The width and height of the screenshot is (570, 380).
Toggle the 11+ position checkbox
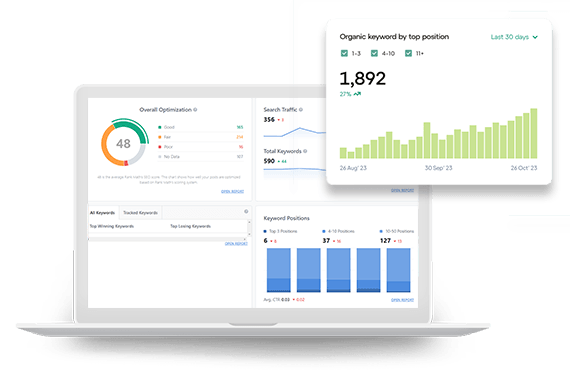pos(408,53)
